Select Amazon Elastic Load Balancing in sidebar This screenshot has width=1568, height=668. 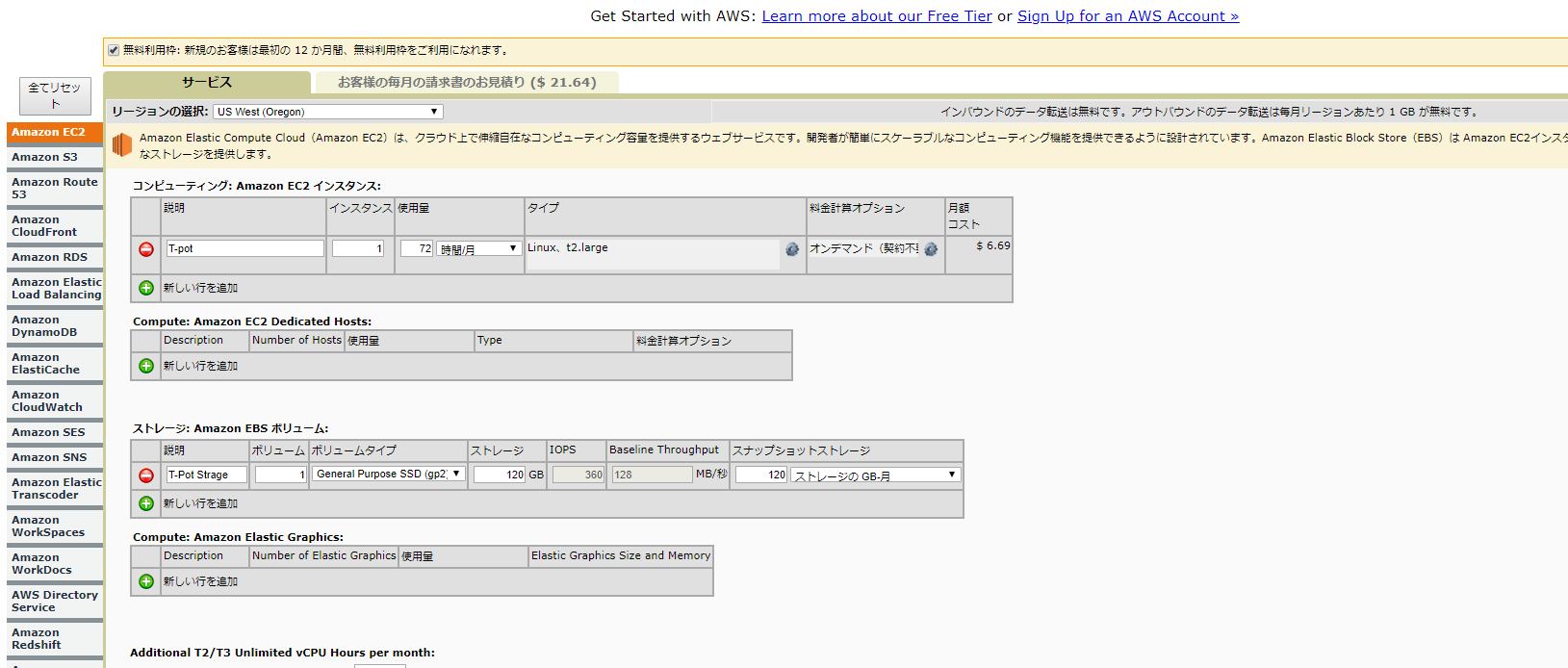coord(55,289)
